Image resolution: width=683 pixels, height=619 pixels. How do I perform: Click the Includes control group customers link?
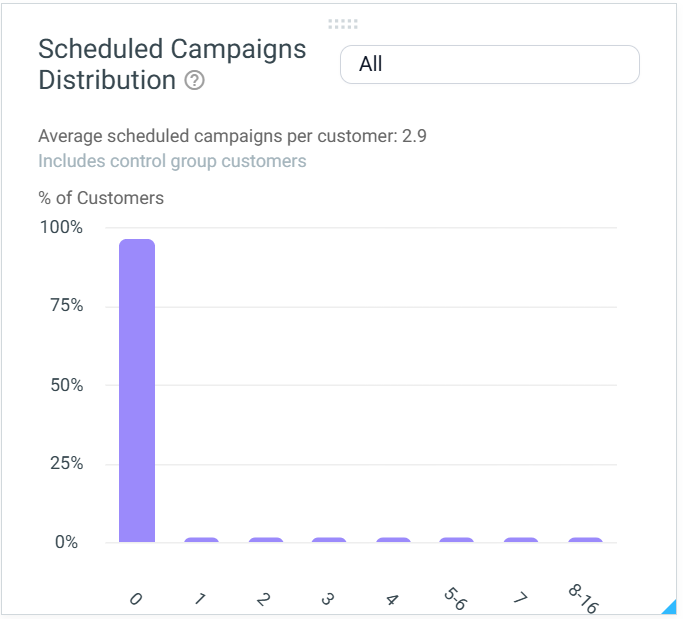point(172,161)
